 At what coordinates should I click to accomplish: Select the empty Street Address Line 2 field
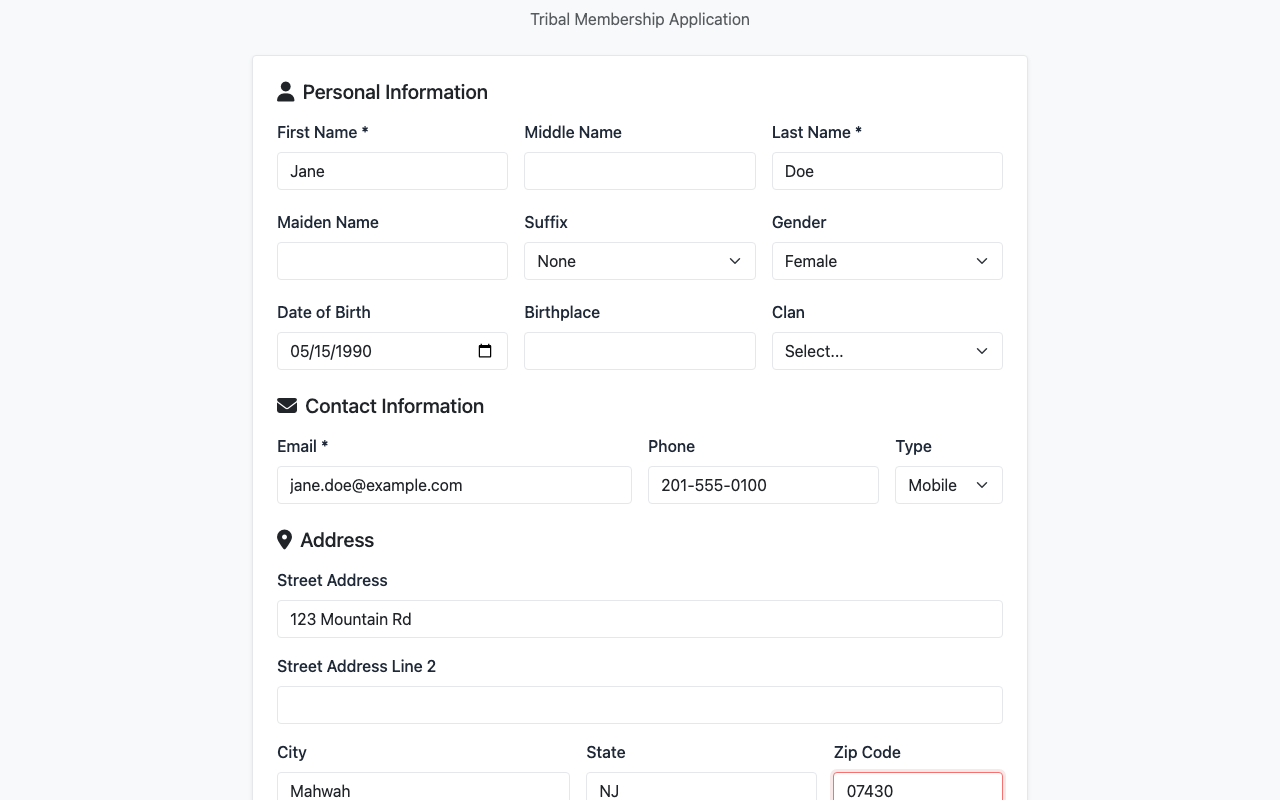(x=639, y=705)
